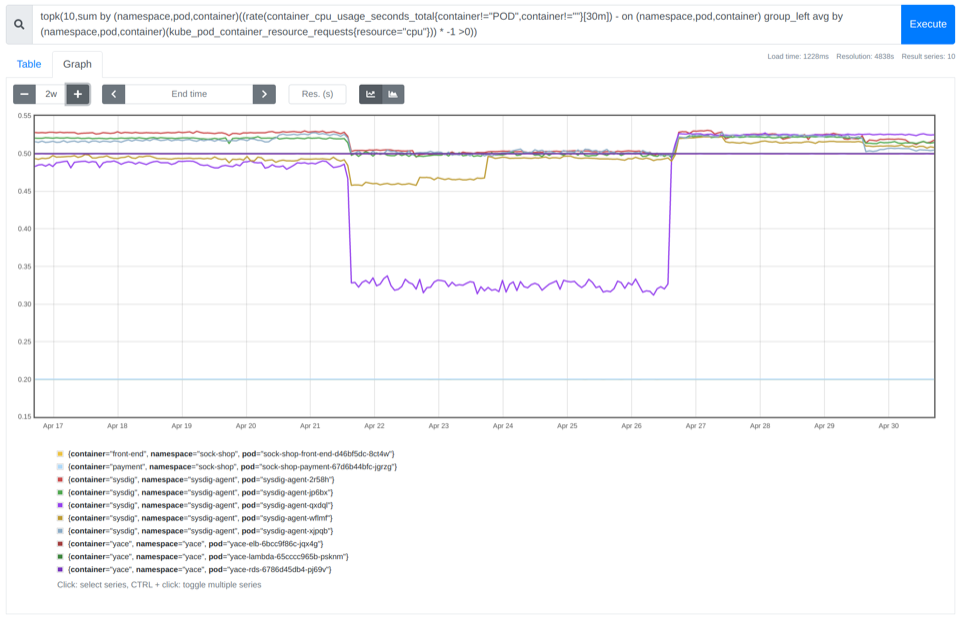Switch to the Table tab
960x618 pixels.
[x=28, y=63]
